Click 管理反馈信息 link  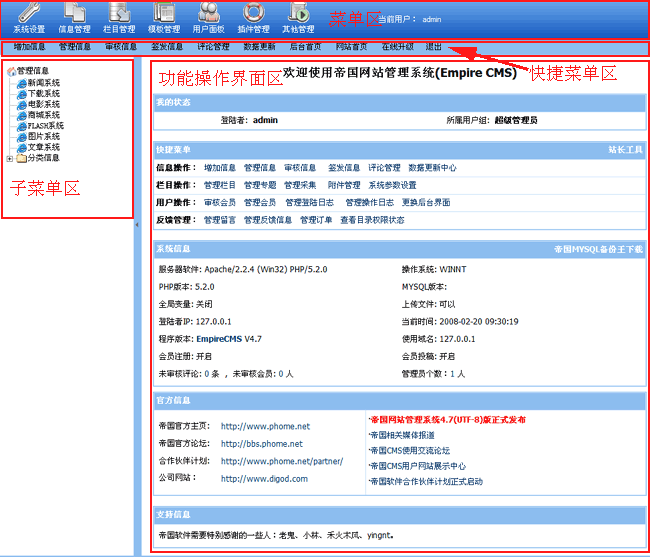[268, 221]
